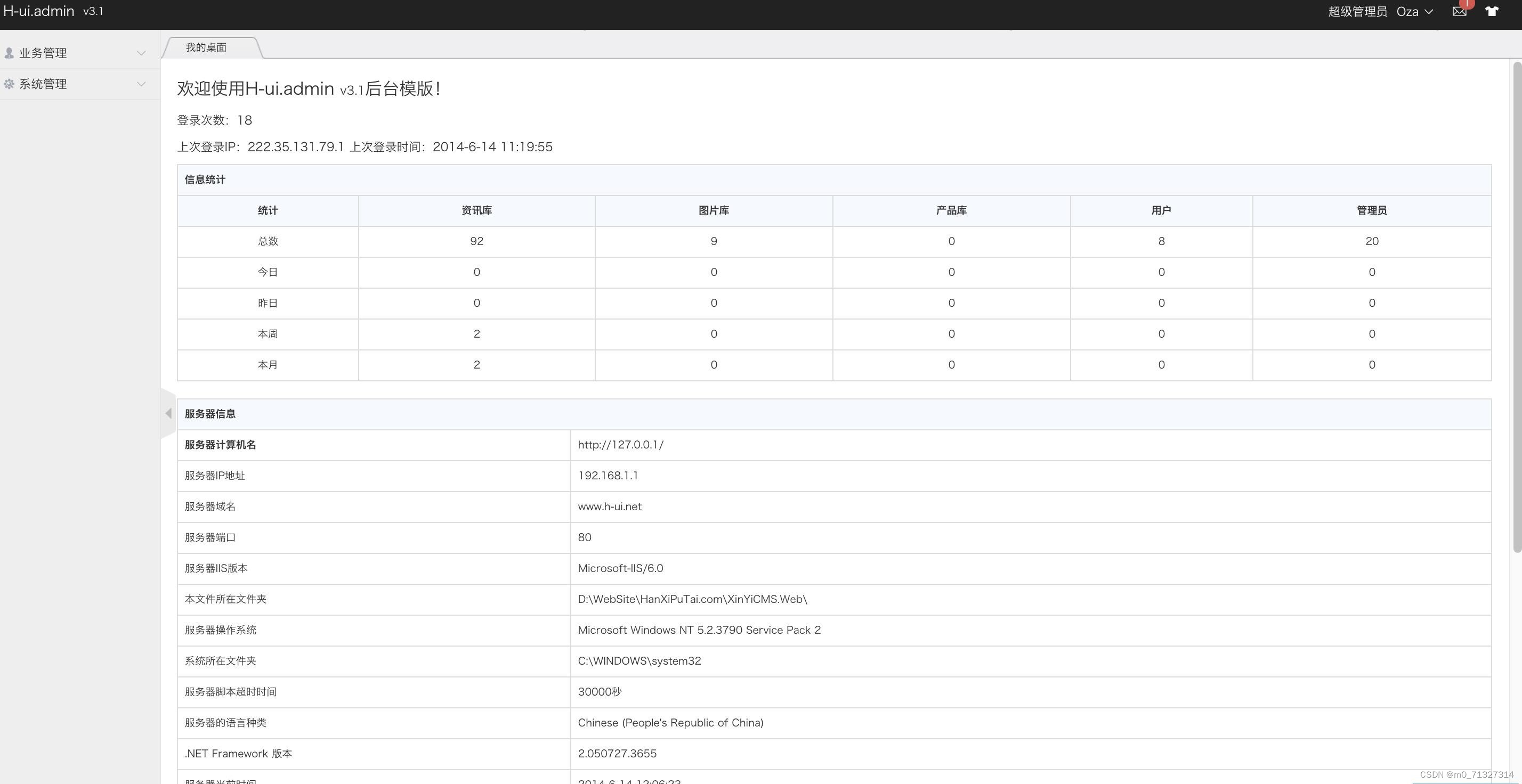Screen dimensions: 1522x784
Task: Open the Oza user dropdown
Action: (x=1414, y=12)
